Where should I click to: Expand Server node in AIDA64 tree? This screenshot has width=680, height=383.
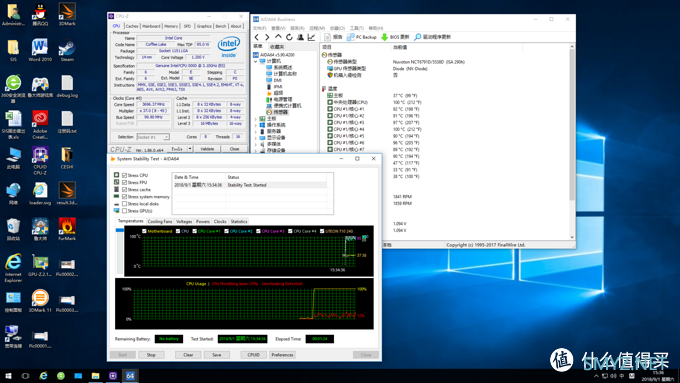pyautogui.click(x=255, y=131)
